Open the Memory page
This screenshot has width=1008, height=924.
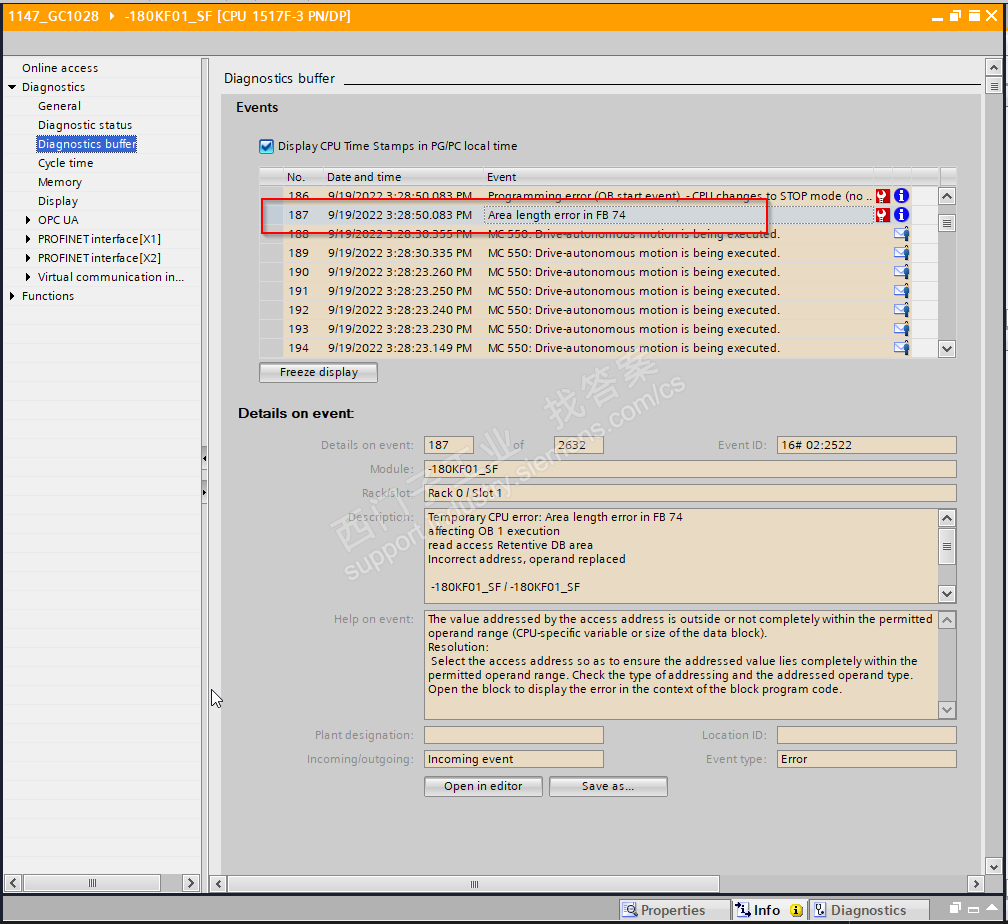(60, 182)
